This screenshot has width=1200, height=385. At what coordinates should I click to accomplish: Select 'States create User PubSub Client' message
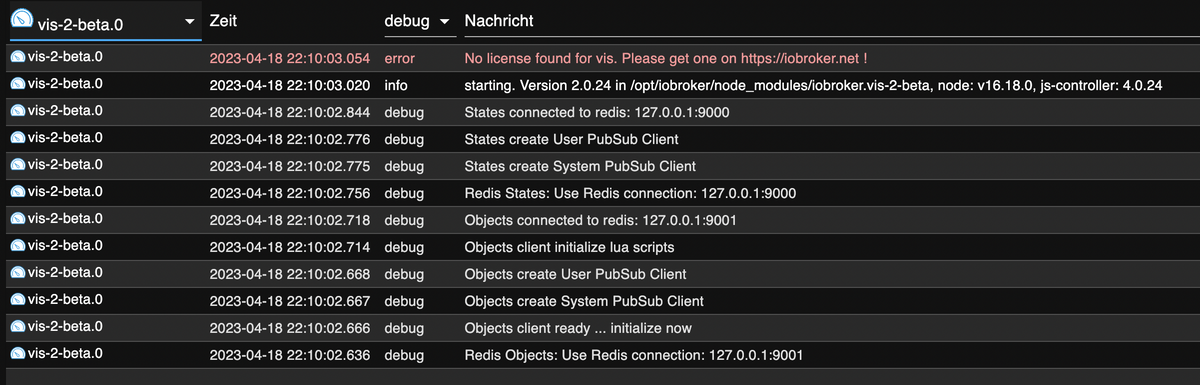click(x=572, y=139)
